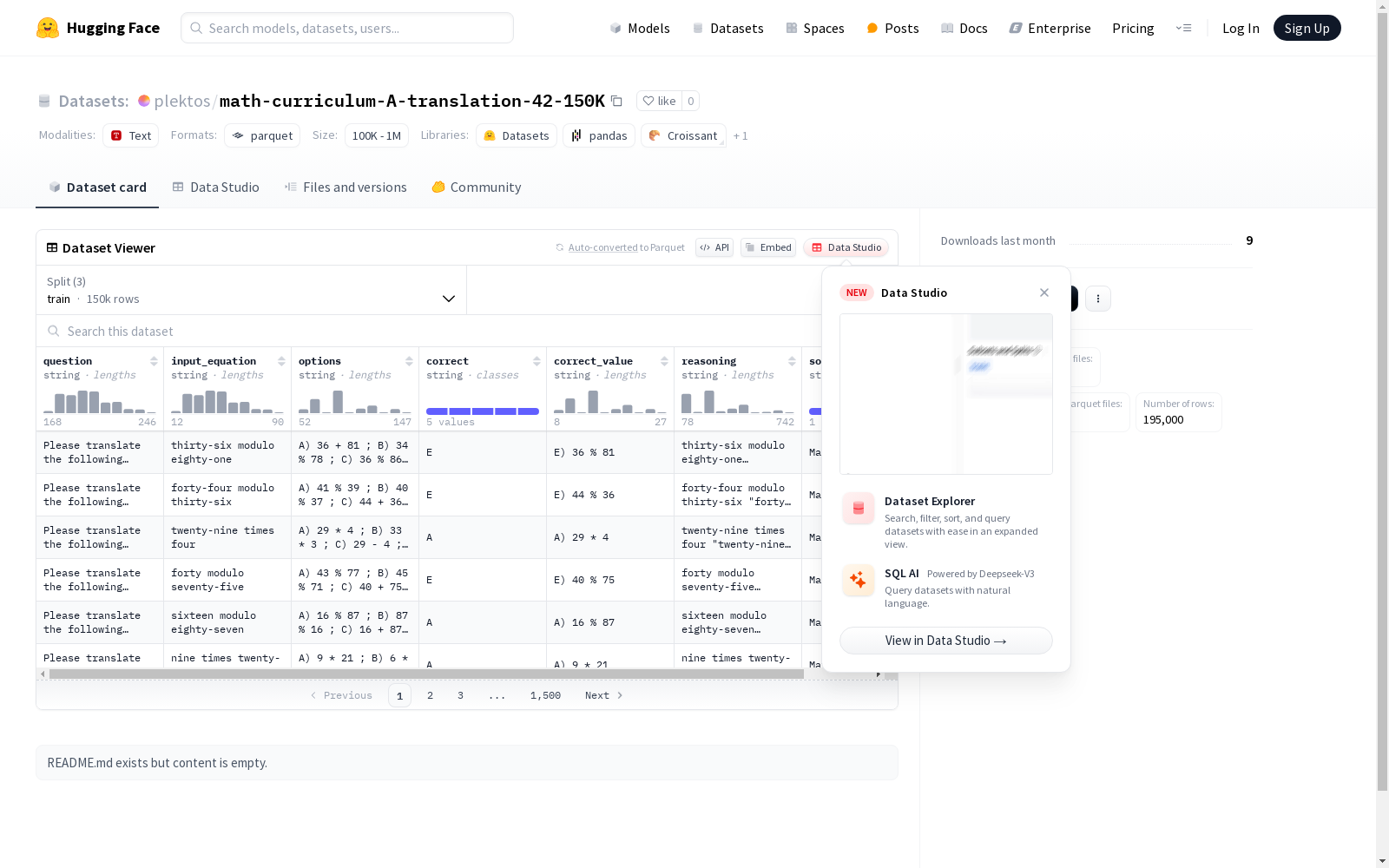Open Enterprise in the navigation

pyautogui.click(x=1050, y=28)
